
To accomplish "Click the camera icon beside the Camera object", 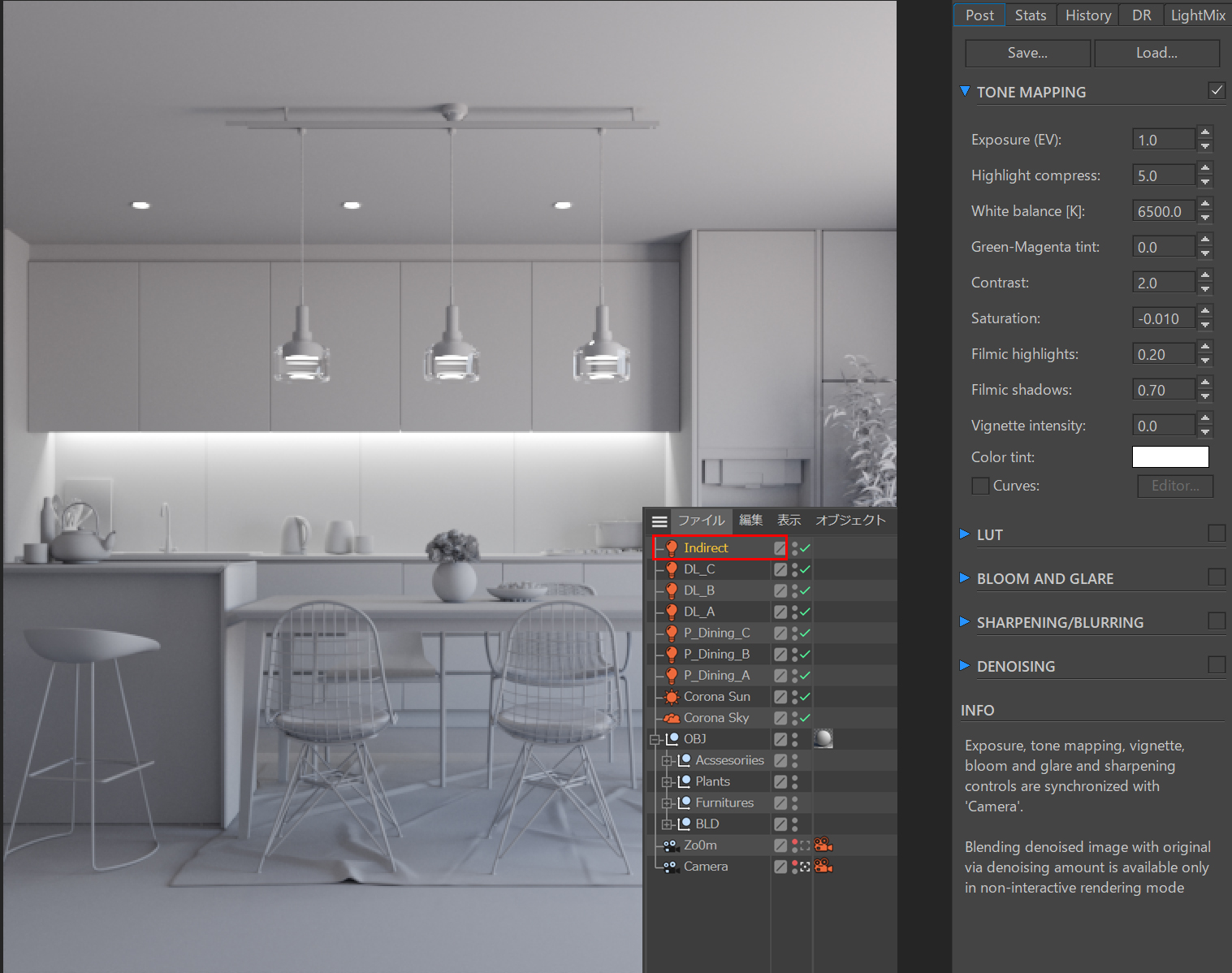I will (823, 866).
